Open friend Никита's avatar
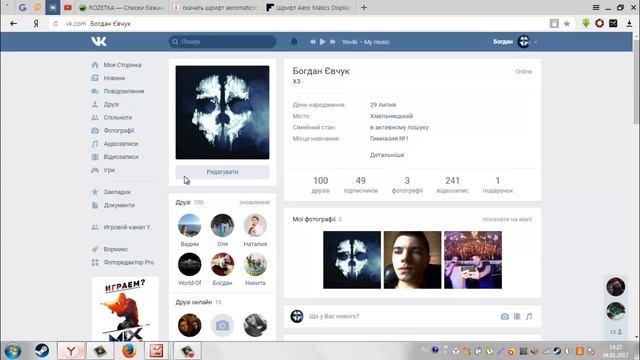The image size is (640, 360). click(255, 264)
